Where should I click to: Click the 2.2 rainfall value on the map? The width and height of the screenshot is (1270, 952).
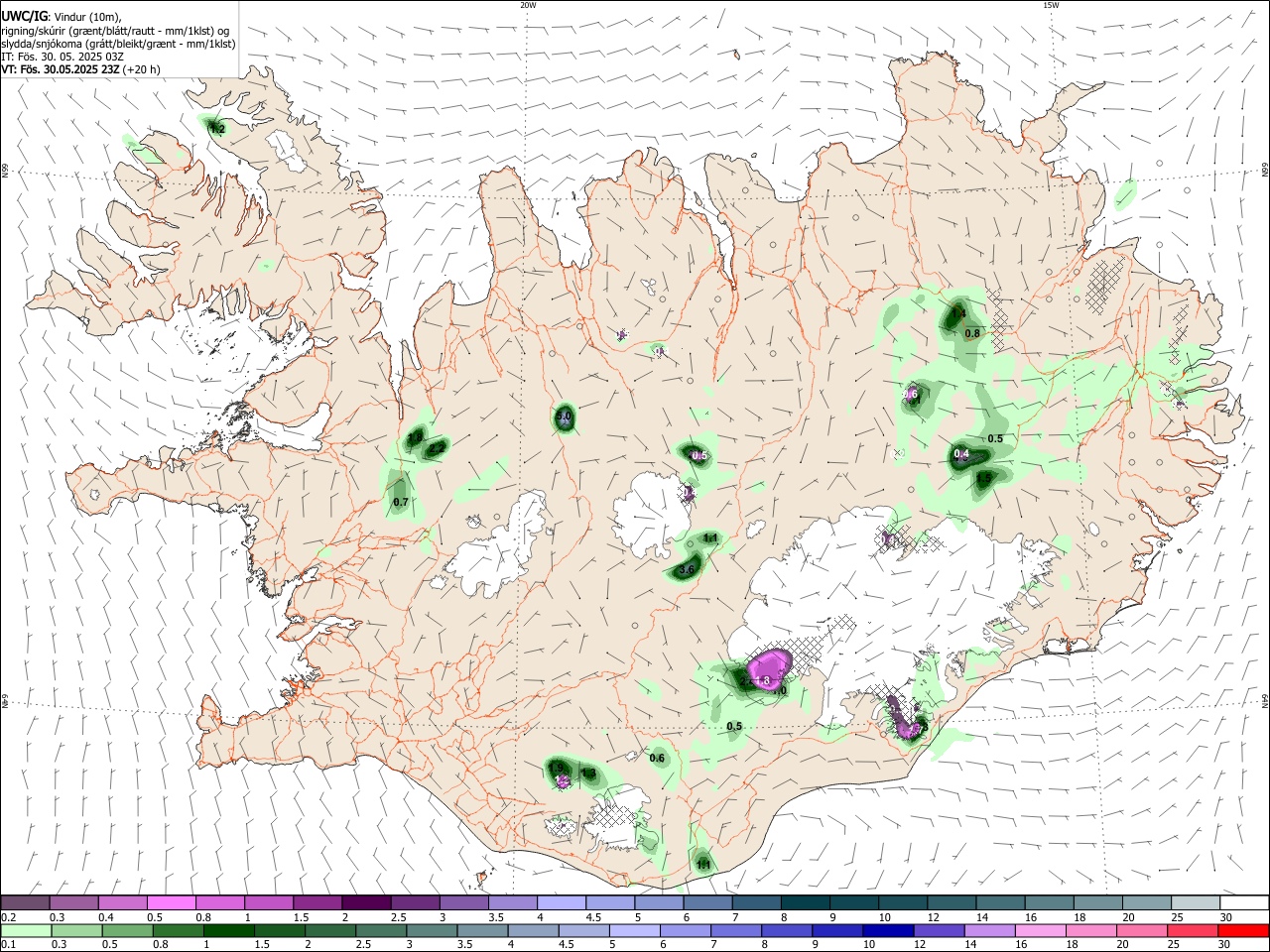(437, 449)
